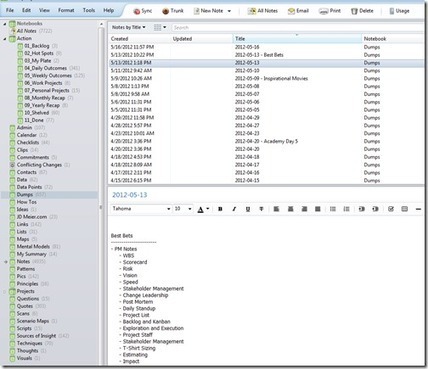Insert a to-do checkbox
Image resolution: width=428 pixels, height=369 pixels.
pyautogui.click(x=391, y=209)
